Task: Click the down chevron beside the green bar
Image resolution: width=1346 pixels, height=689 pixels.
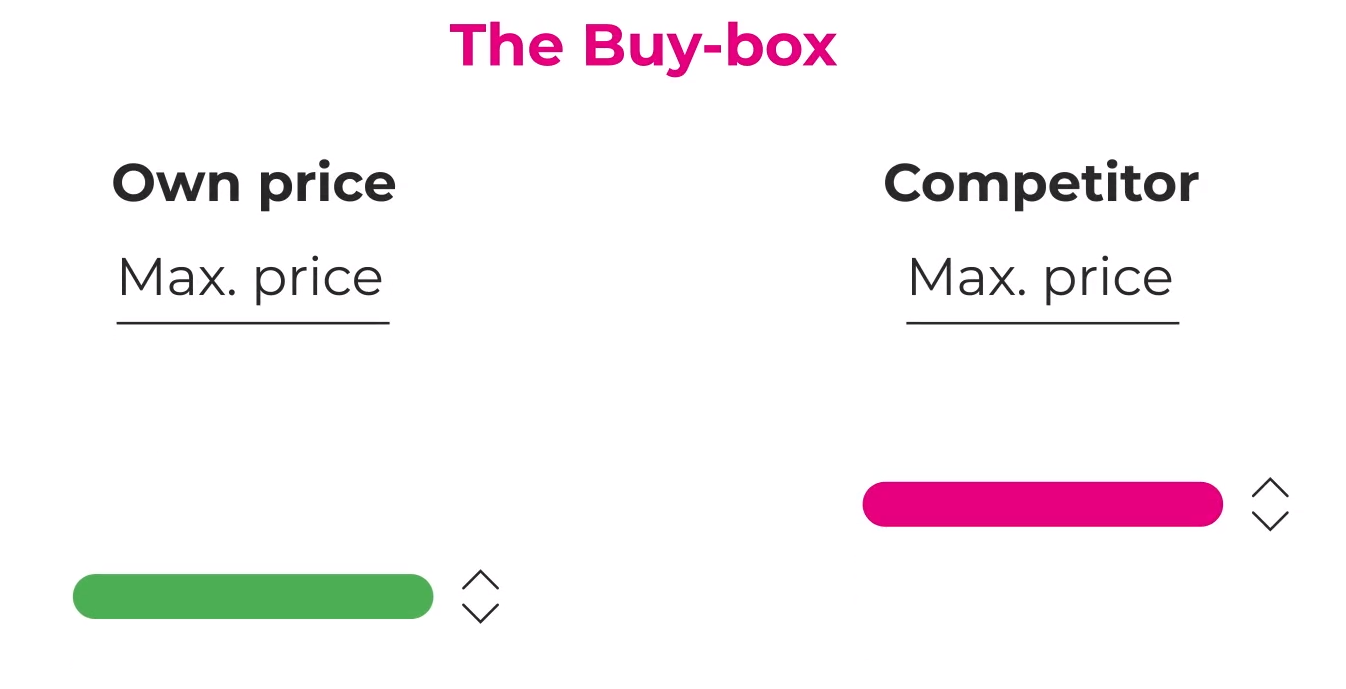Action: (480, 613)
